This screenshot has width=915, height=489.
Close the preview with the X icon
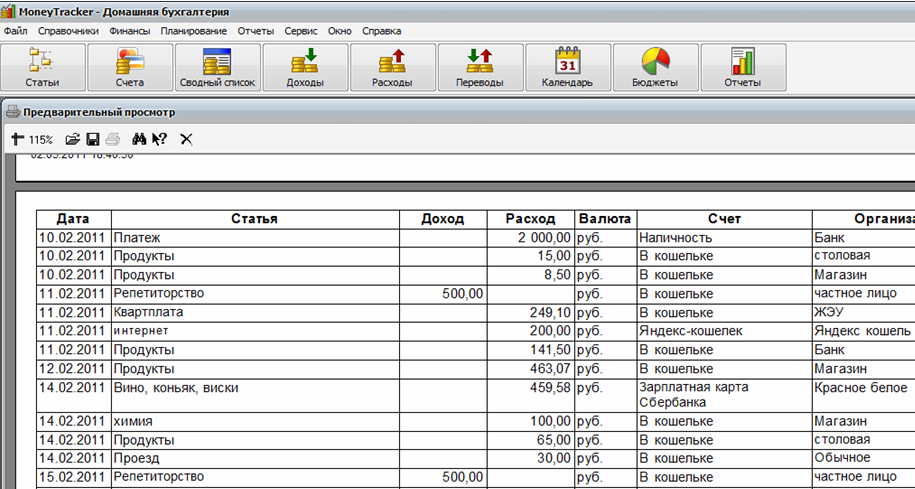point(186,139)
